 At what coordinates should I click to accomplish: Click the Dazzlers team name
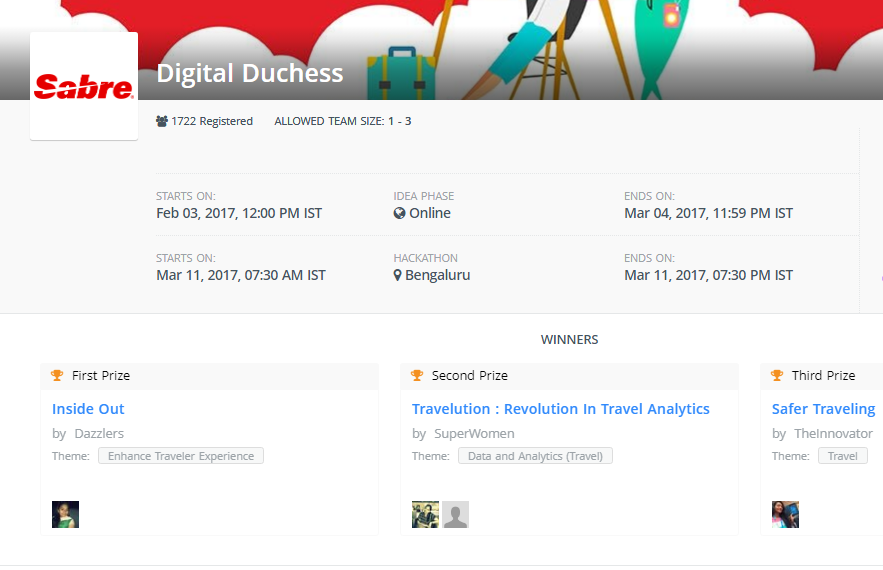pyautogui.click(x=99, y=434)
